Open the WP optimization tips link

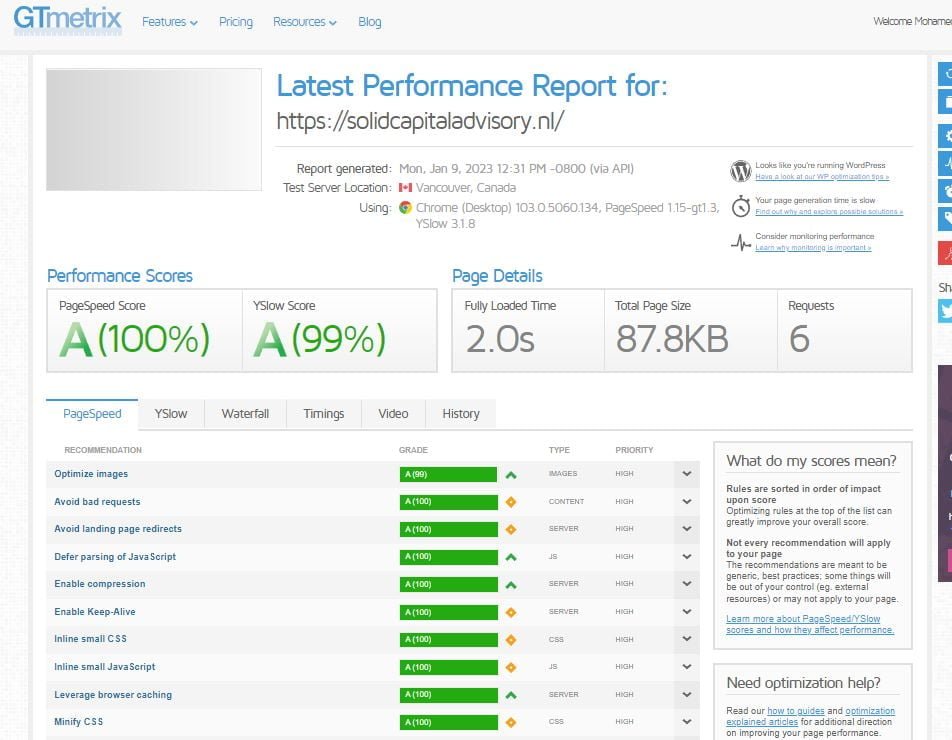click(x=821, y=177)
